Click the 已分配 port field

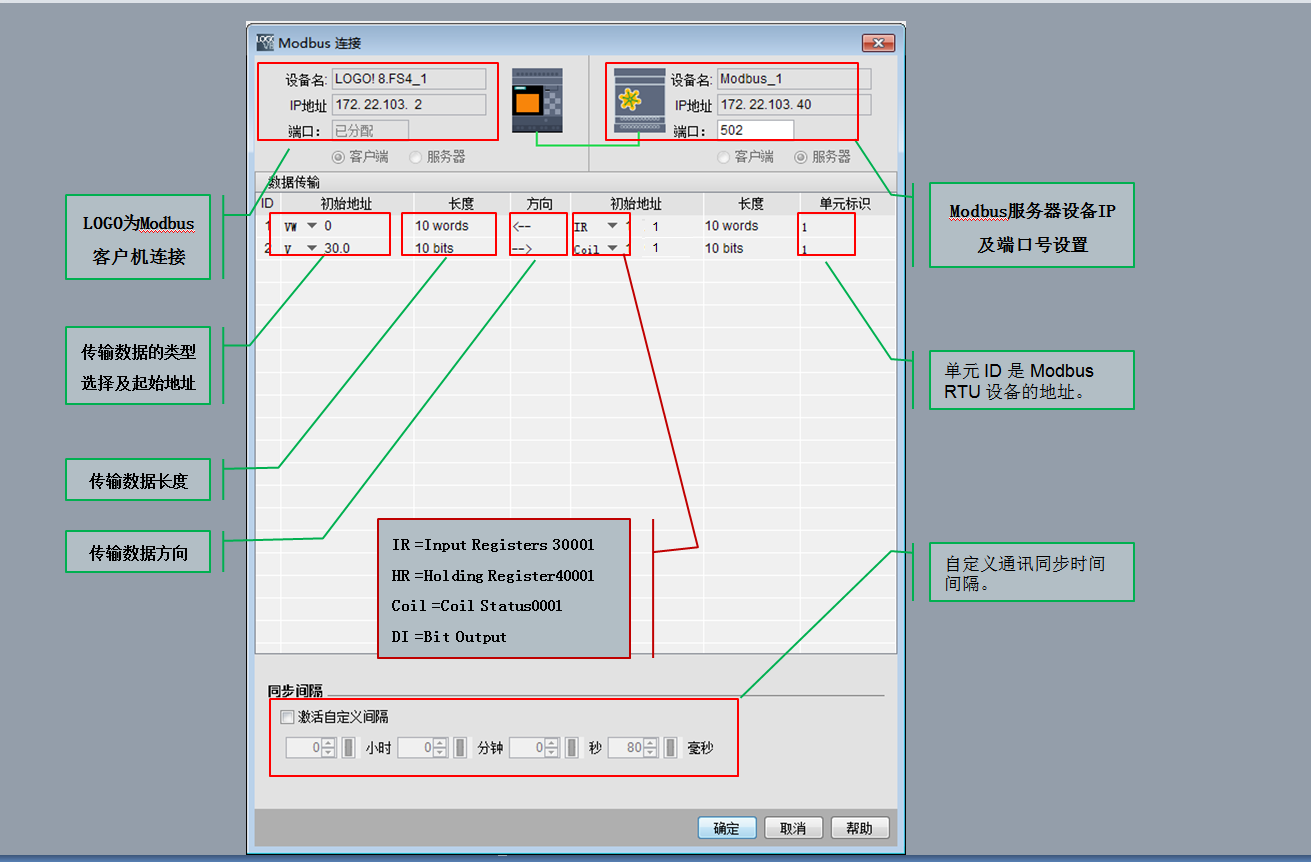370,131
